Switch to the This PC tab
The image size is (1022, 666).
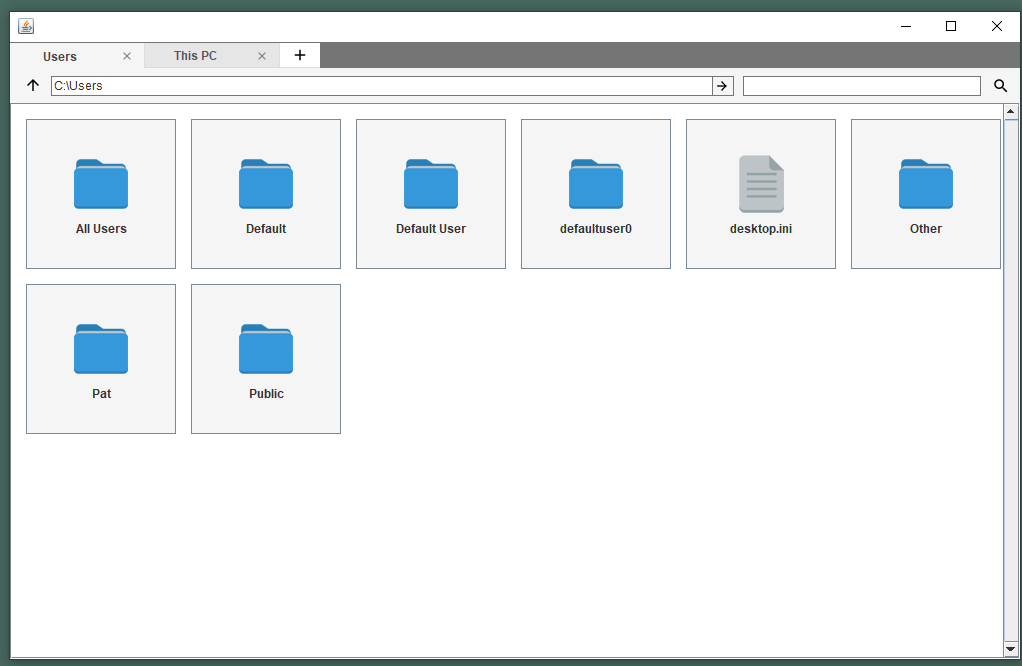(197, 55)
